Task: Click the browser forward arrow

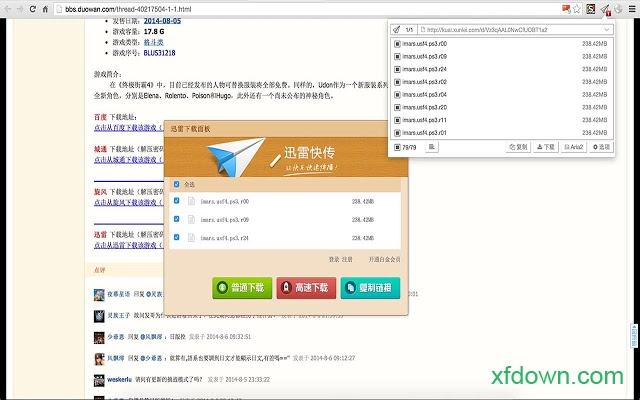Action: pos(20,9)
